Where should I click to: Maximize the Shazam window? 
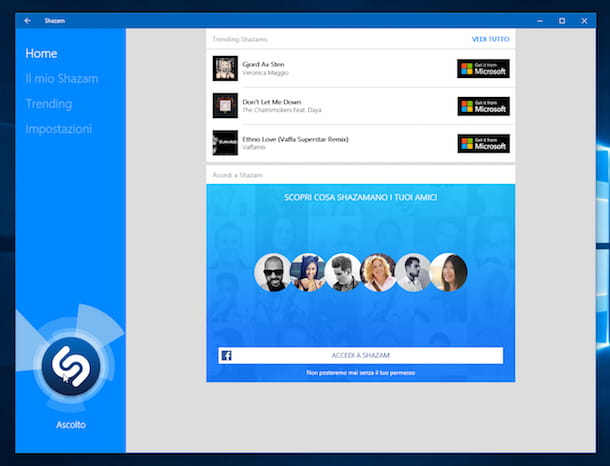click(562, 21)
